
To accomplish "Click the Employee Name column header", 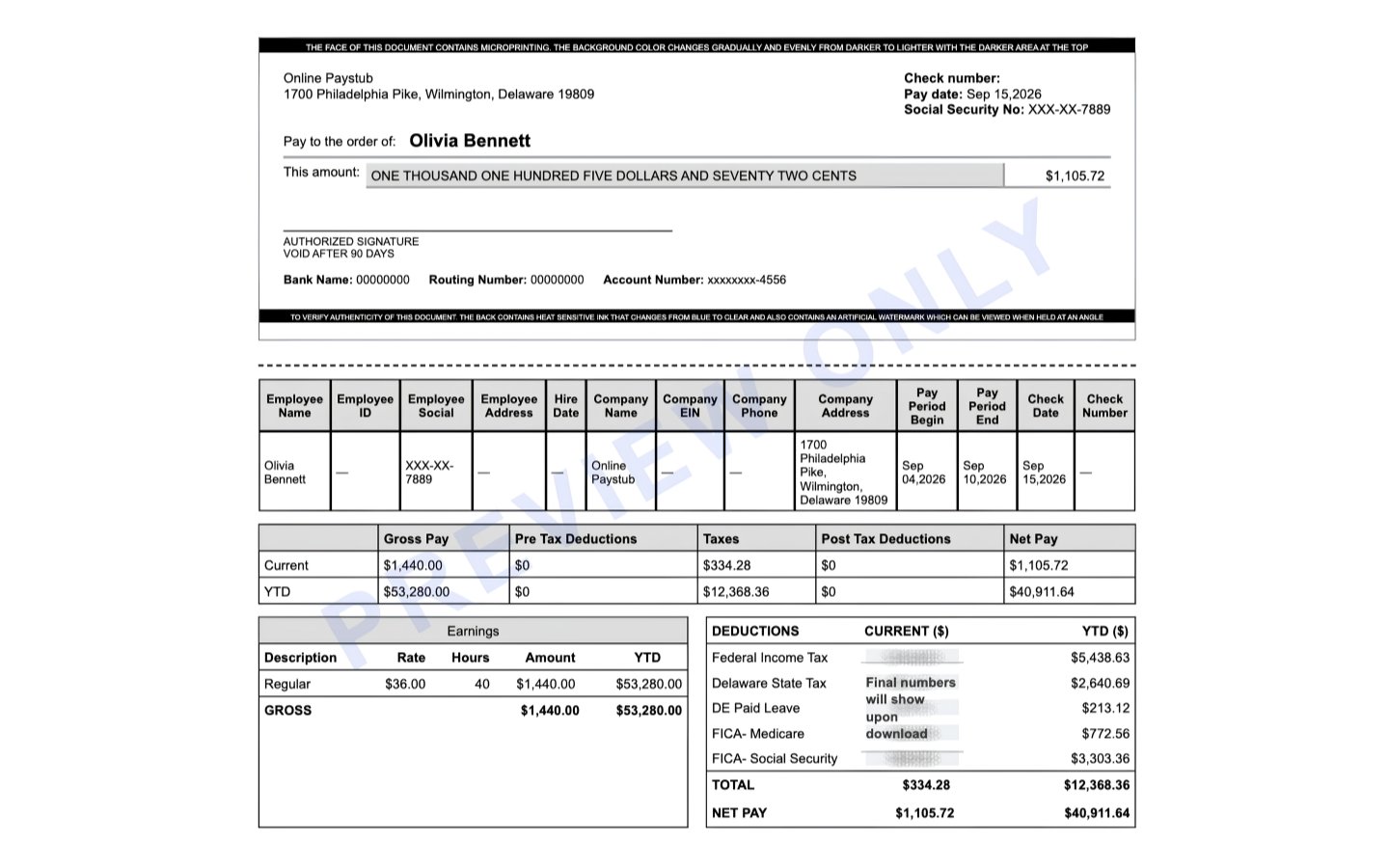I will point(294,405).
